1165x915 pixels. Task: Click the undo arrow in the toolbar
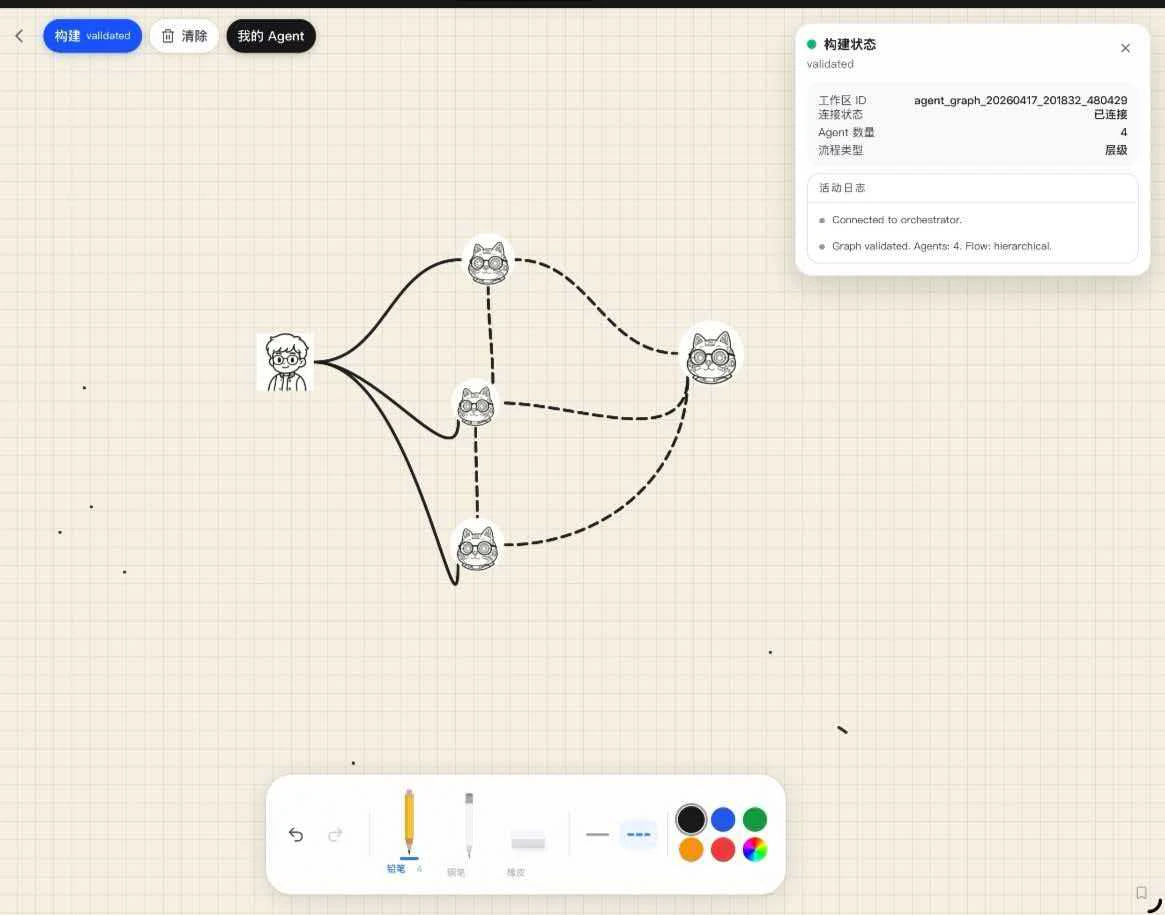coord(295,834)
